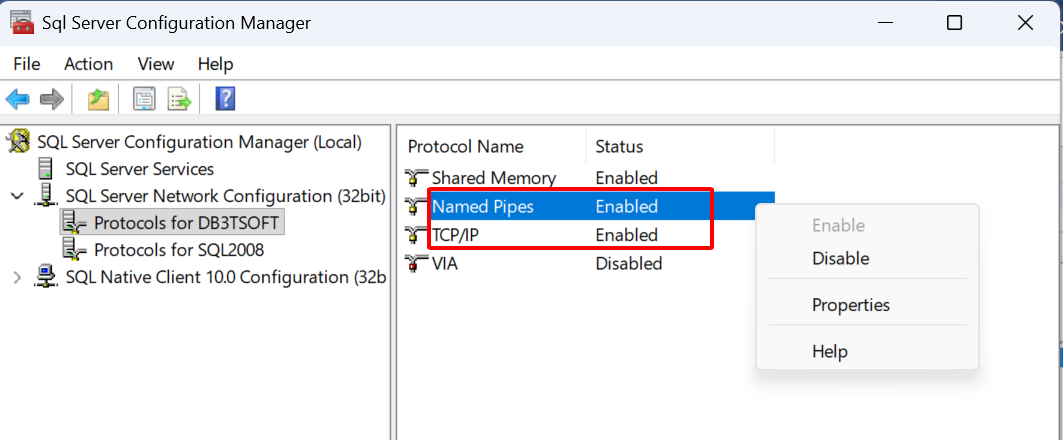
Task: Click the Export List toolbar icon
Action: tap(179, 99)
